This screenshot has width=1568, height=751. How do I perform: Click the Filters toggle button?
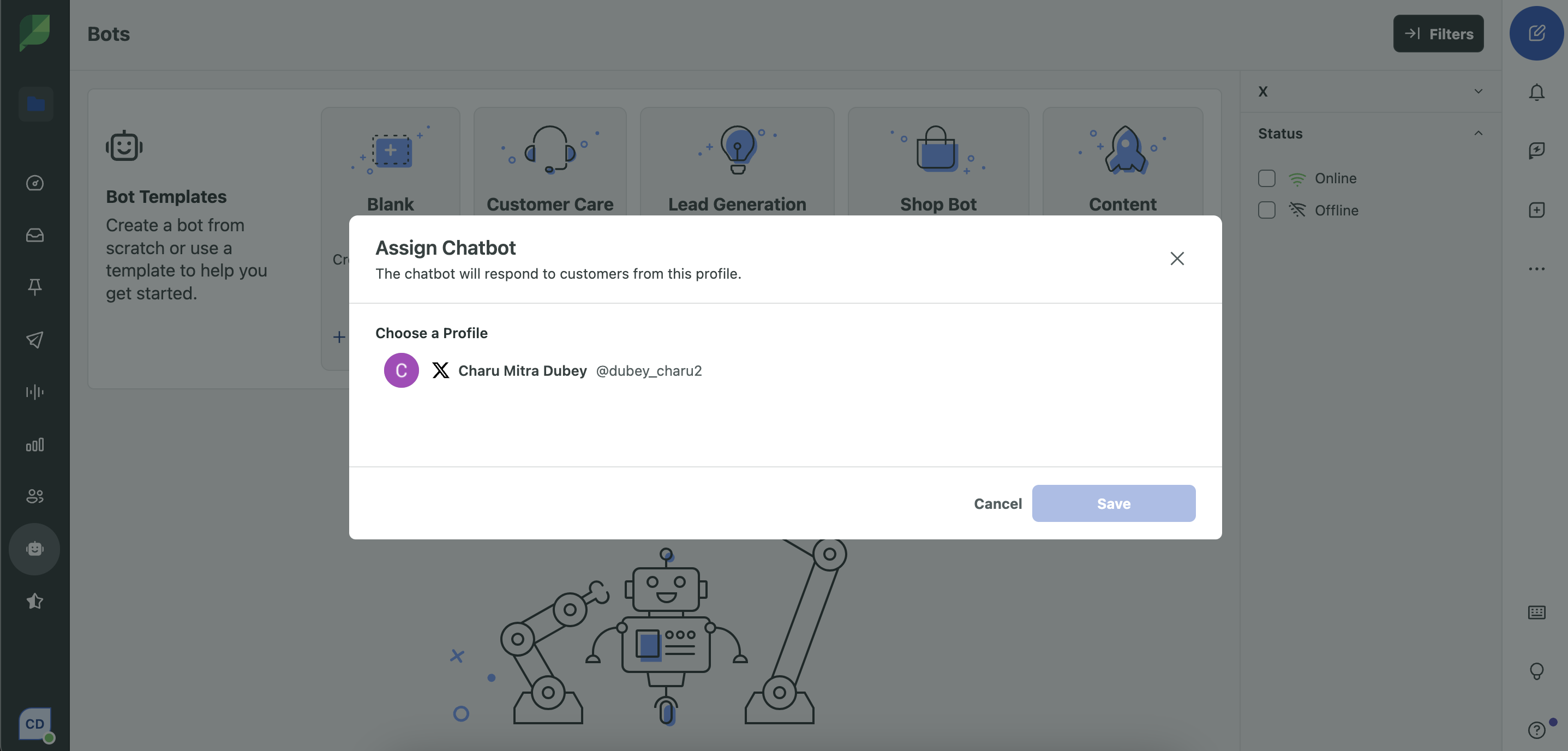pos(1438,33)
